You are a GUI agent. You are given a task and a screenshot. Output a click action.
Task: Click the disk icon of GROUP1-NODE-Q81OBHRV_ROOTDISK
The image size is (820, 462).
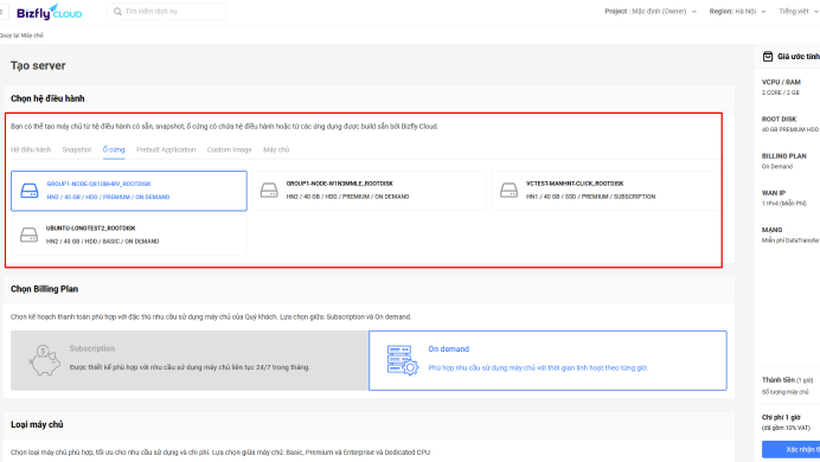tap(29, 190)
